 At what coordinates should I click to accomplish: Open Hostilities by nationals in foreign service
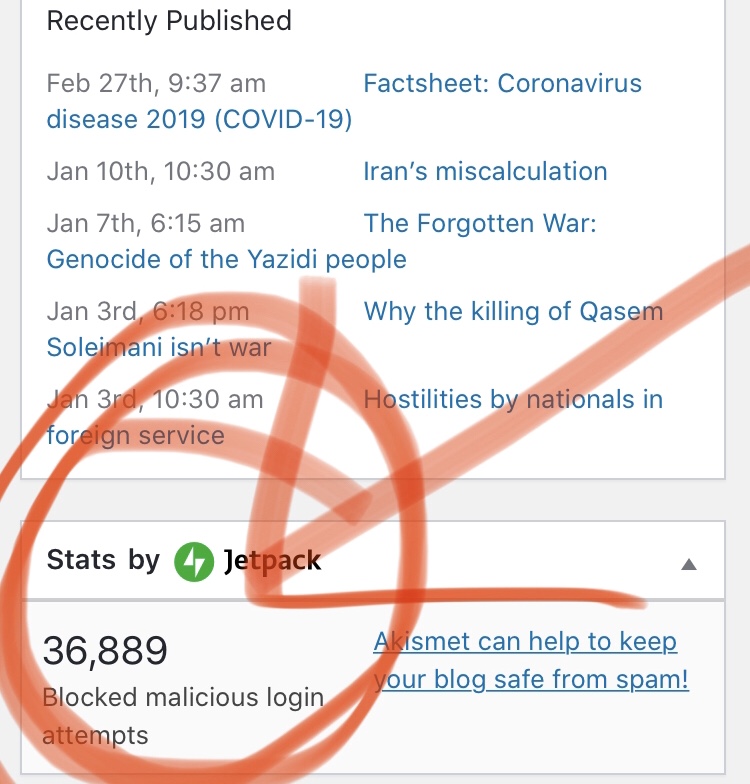(x=513, y=399)
